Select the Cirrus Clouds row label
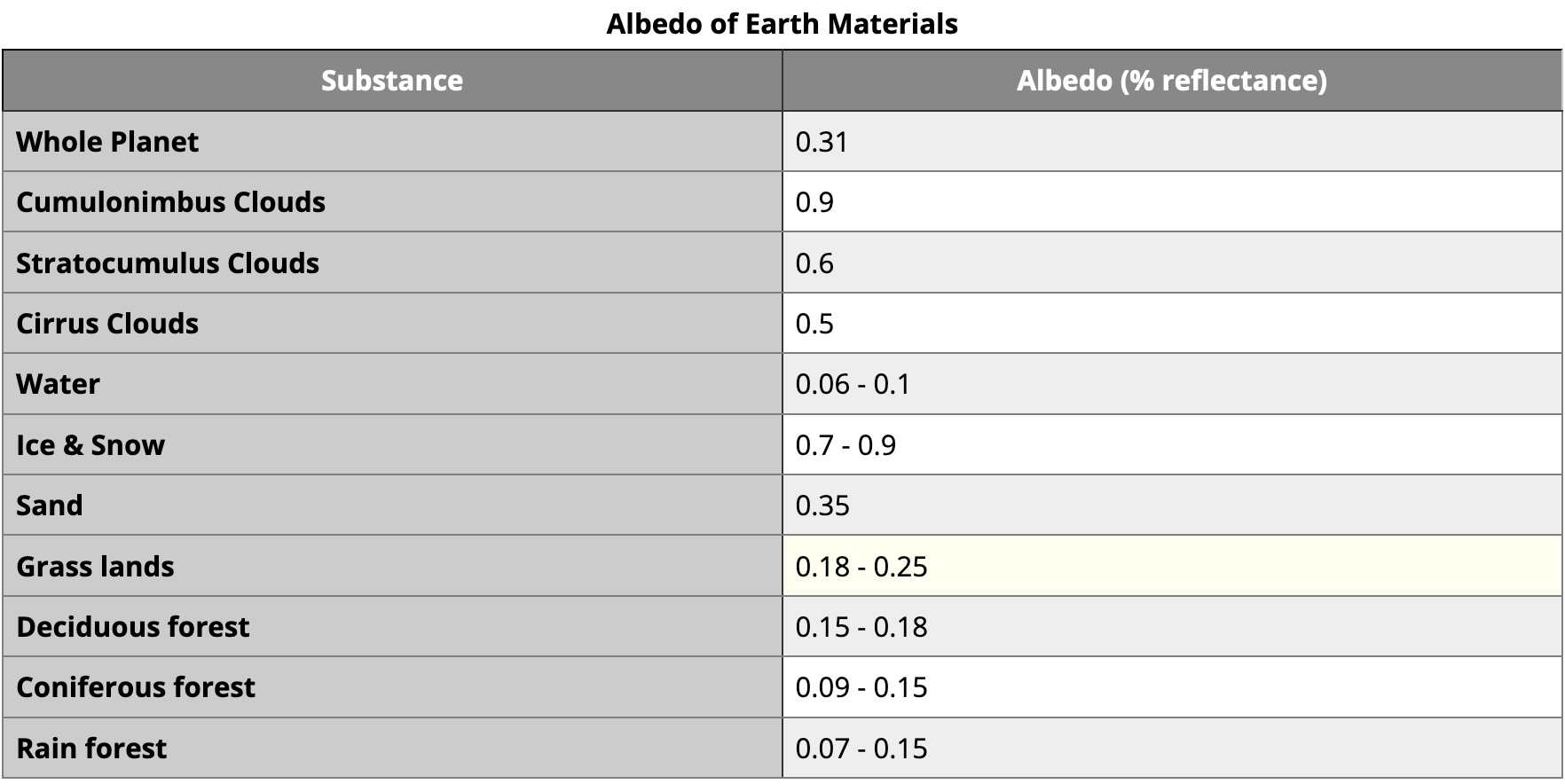 click(107, 324)
